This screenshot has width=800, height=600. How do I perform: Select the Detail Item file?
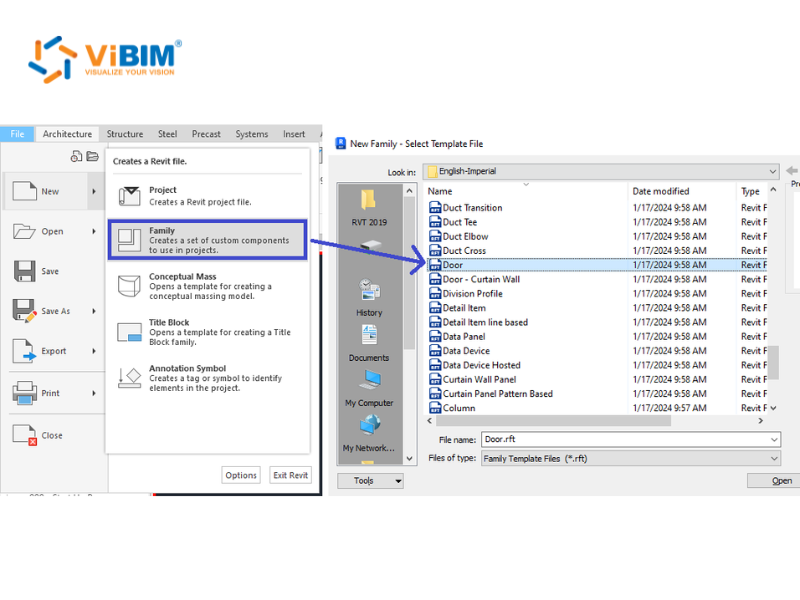click(597, 308)
